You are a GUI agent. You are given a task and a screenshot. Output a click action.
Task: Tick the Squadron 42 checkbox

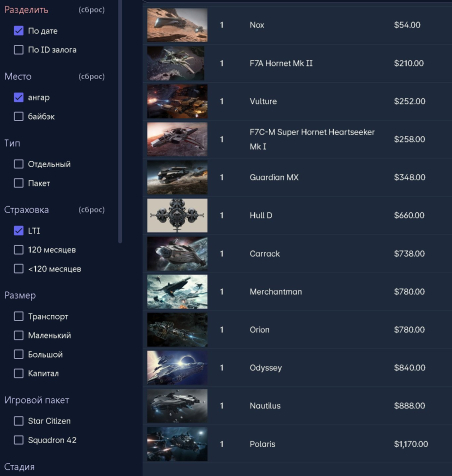[x=19, y=440]
